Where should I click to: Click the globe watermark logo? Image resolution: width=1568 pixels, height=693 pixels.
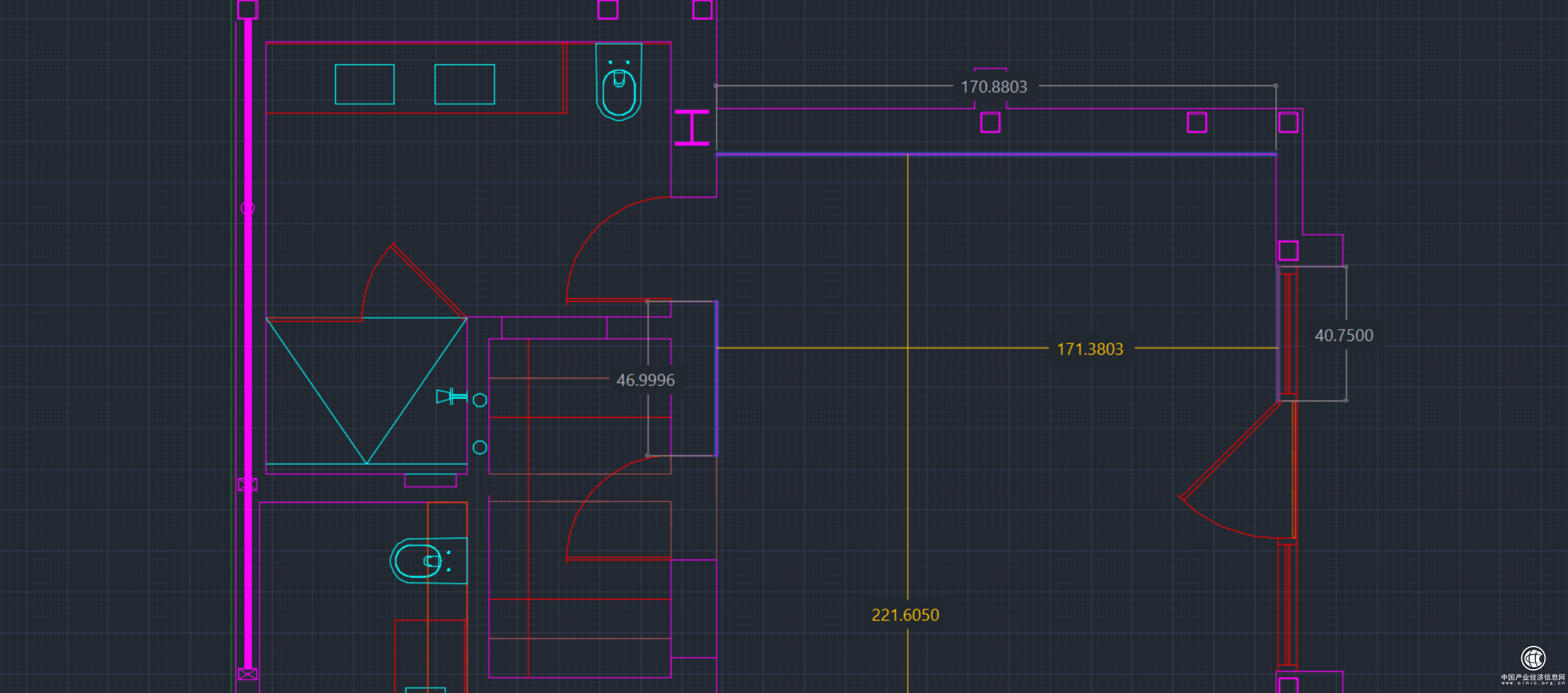click(1533, 659)
